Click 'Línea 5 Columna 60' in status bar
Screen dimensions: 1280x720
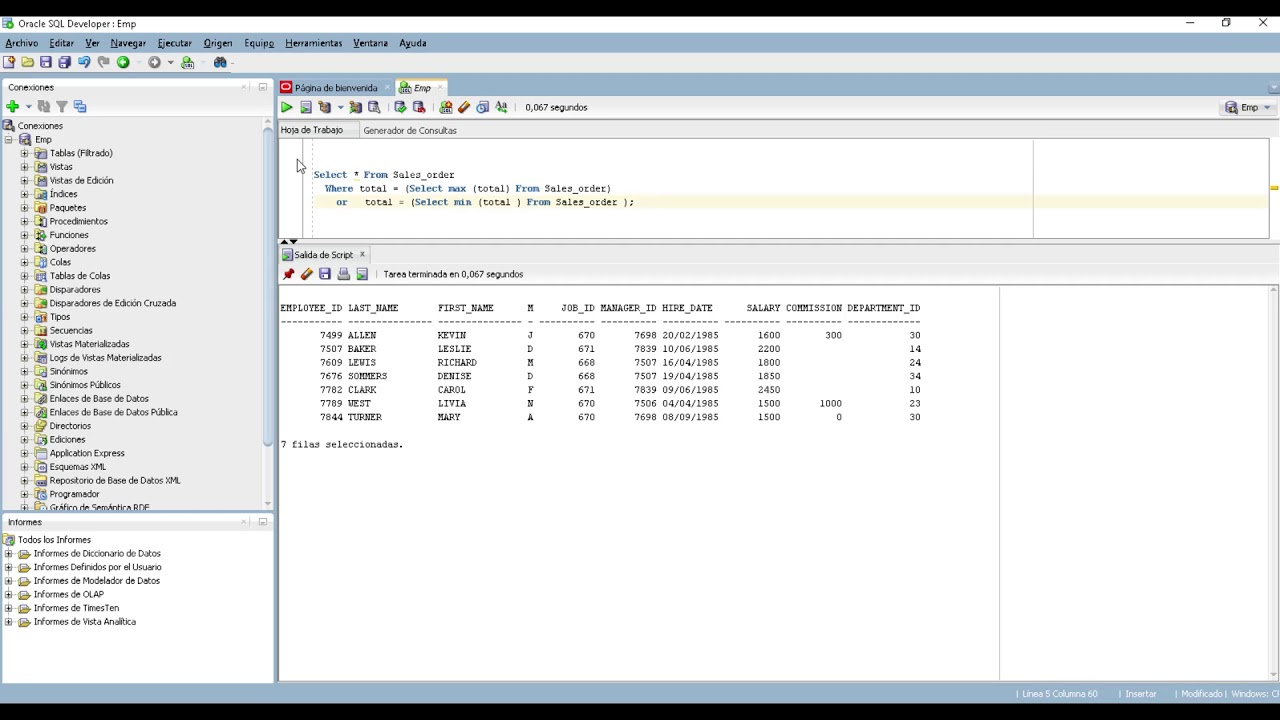(1059, 694)
